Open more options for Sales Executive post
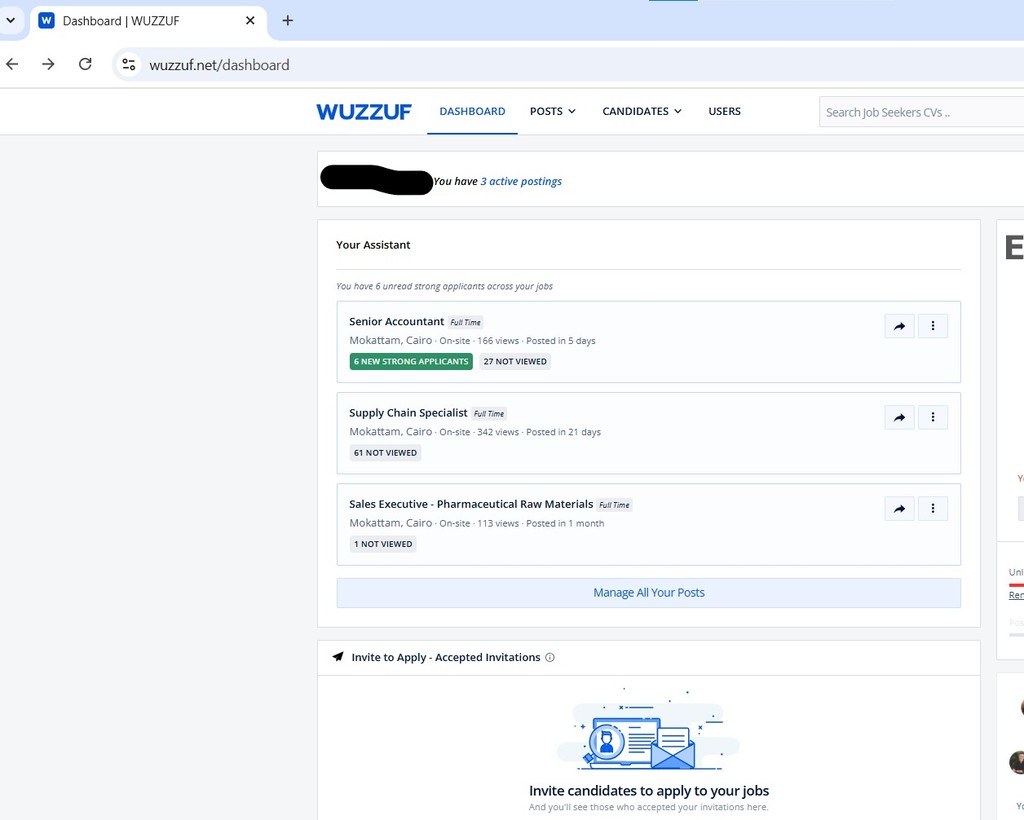1024x820 pixels. coord(933,509)
